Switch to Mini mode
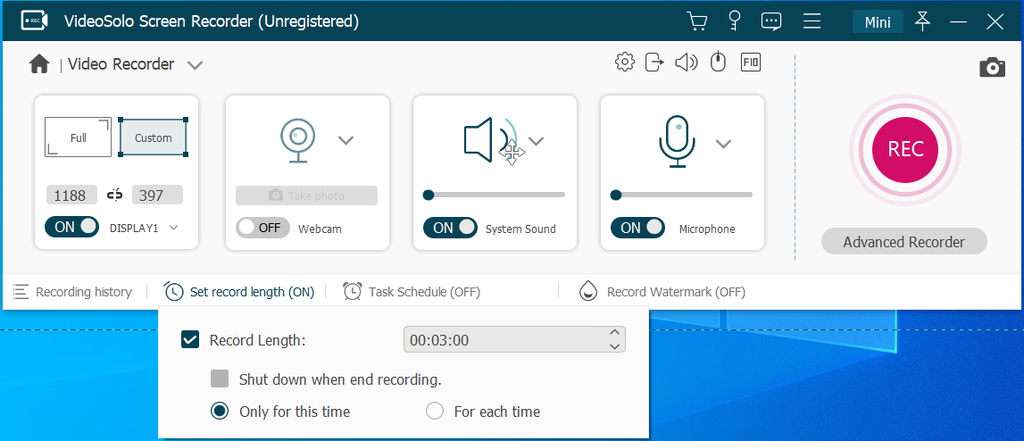1024x441 pixels. pos(878,22)
